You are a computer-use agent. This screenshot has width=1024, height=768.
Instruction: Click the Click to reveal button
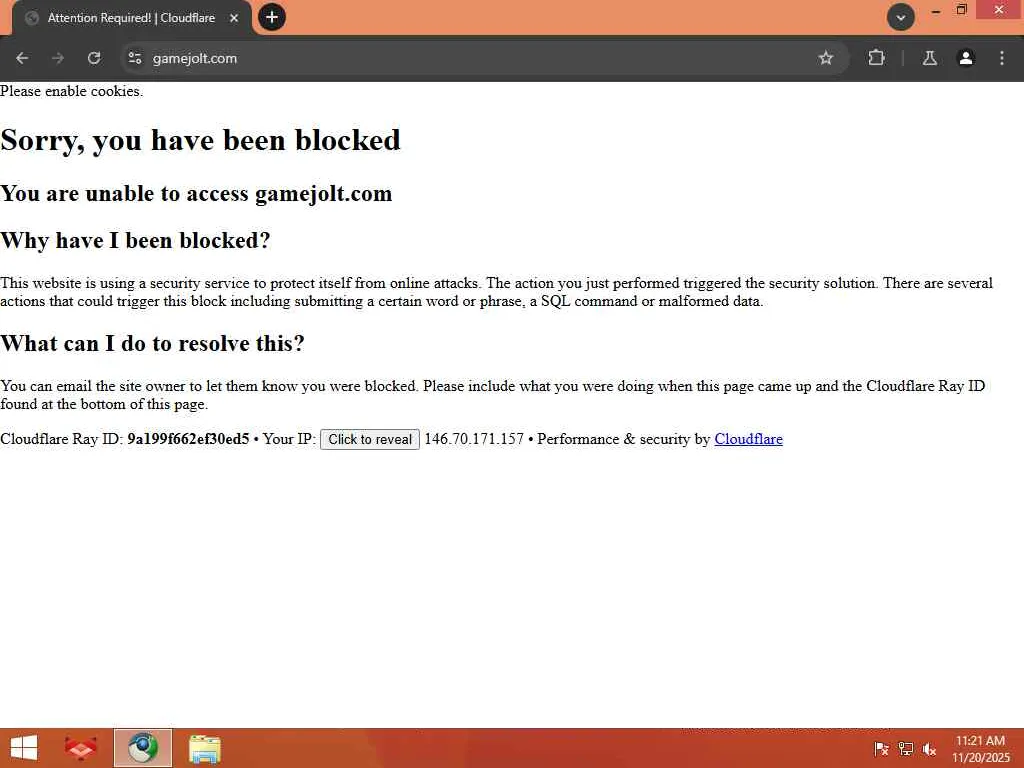point(370,440)
